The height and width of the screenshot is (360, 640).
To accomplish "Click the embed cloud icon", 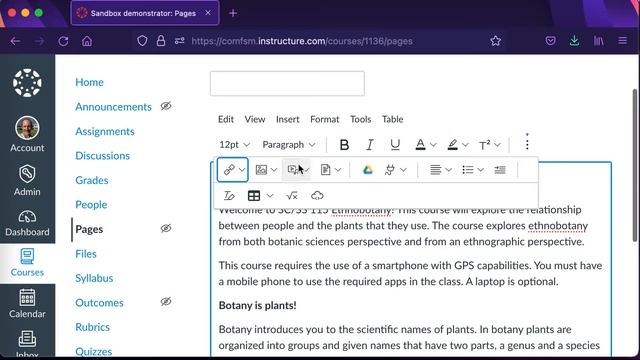I will (x=317, y=196).
